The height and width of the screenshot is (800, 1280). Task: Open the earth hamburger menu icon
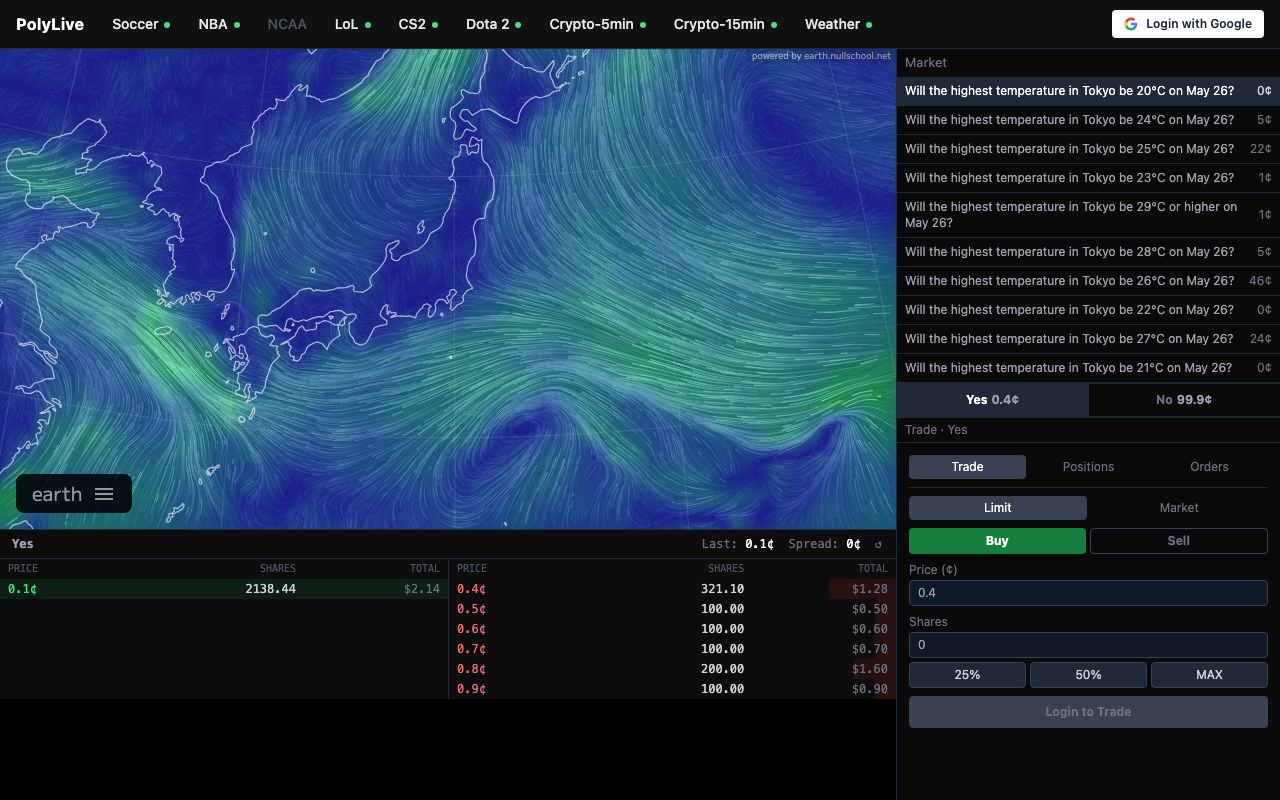click(104, 494)
